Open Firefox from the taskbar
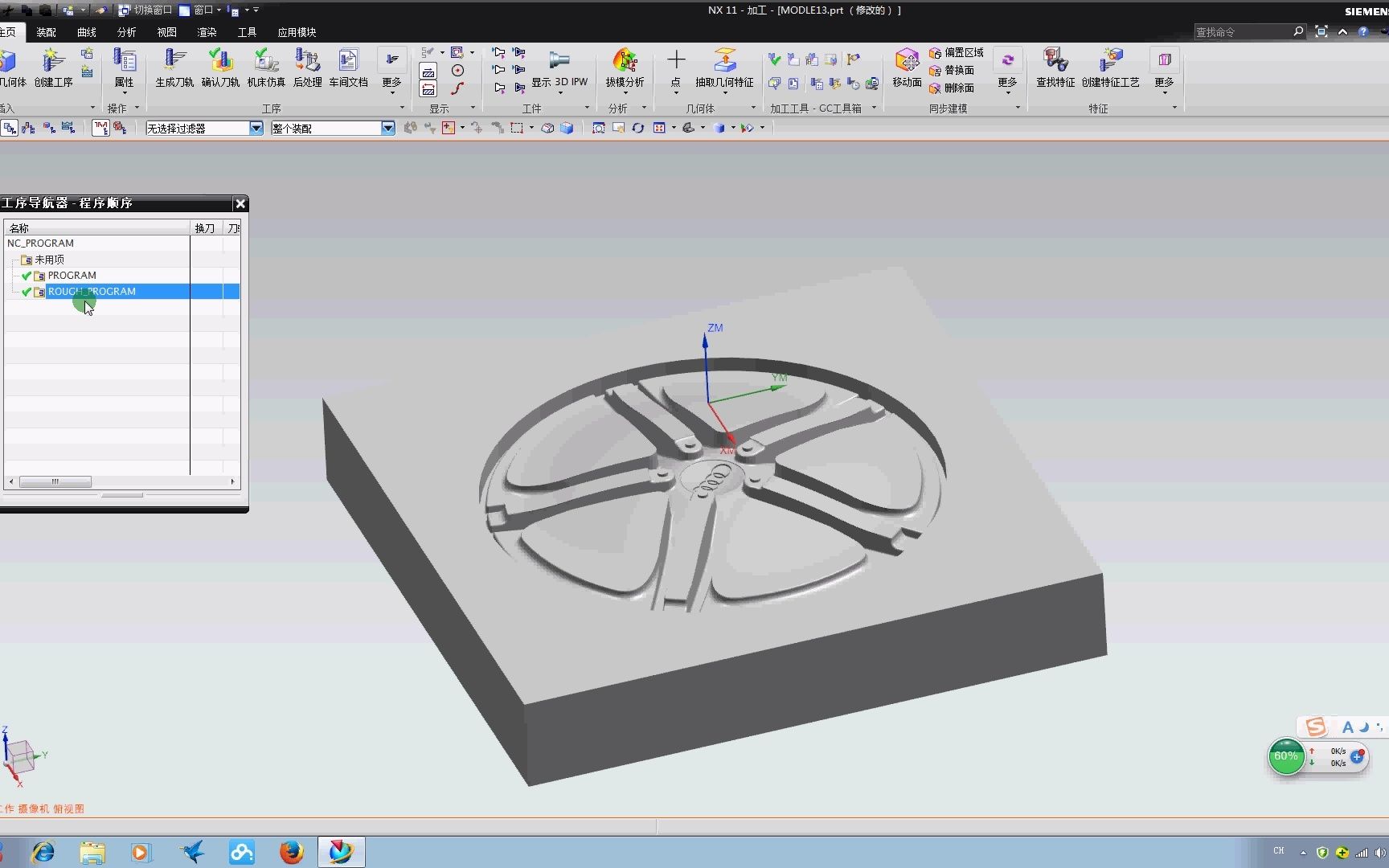1389x868 pixels. [291, 852]
